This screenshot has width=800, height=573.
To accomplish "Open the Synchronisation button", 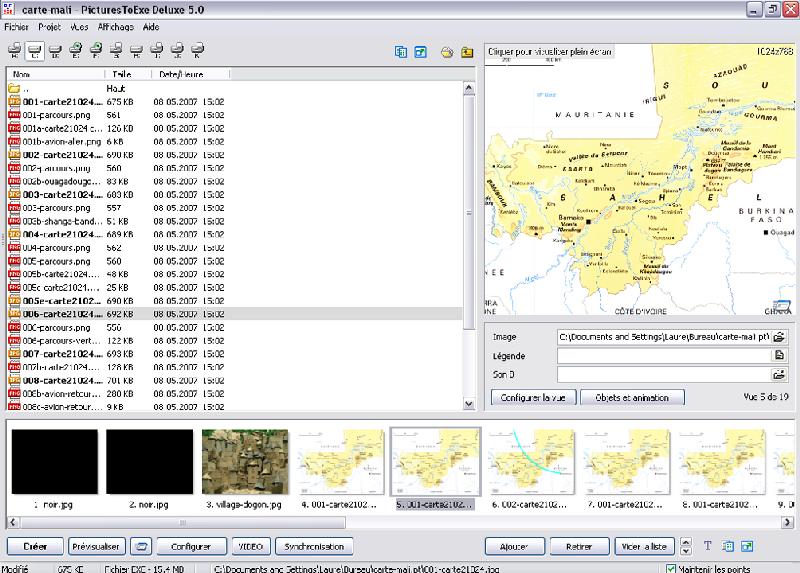I will 314,546.
